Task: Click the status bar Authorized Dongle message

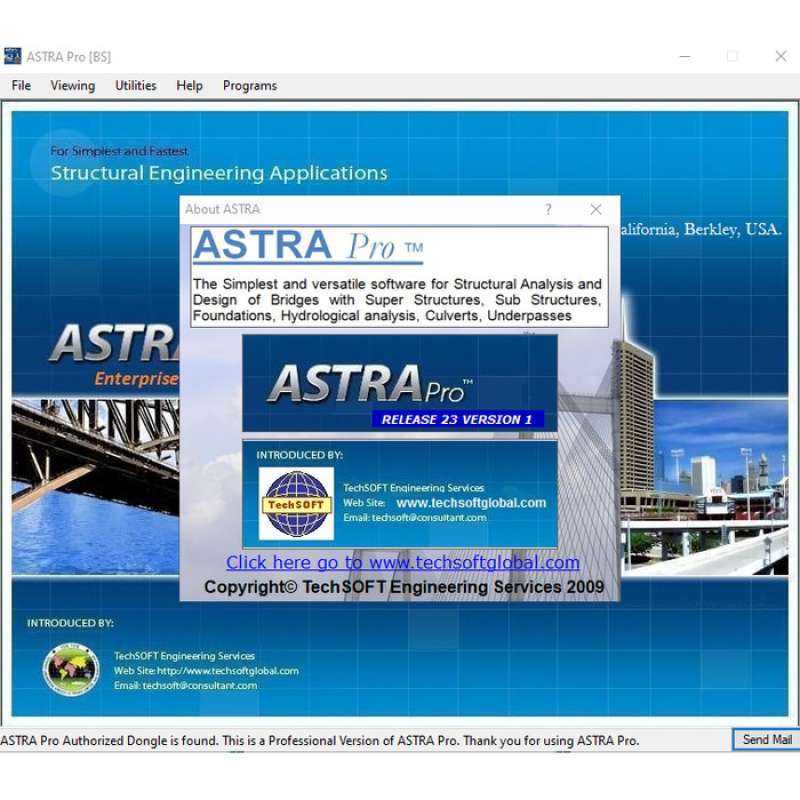Action: [319, 740]
